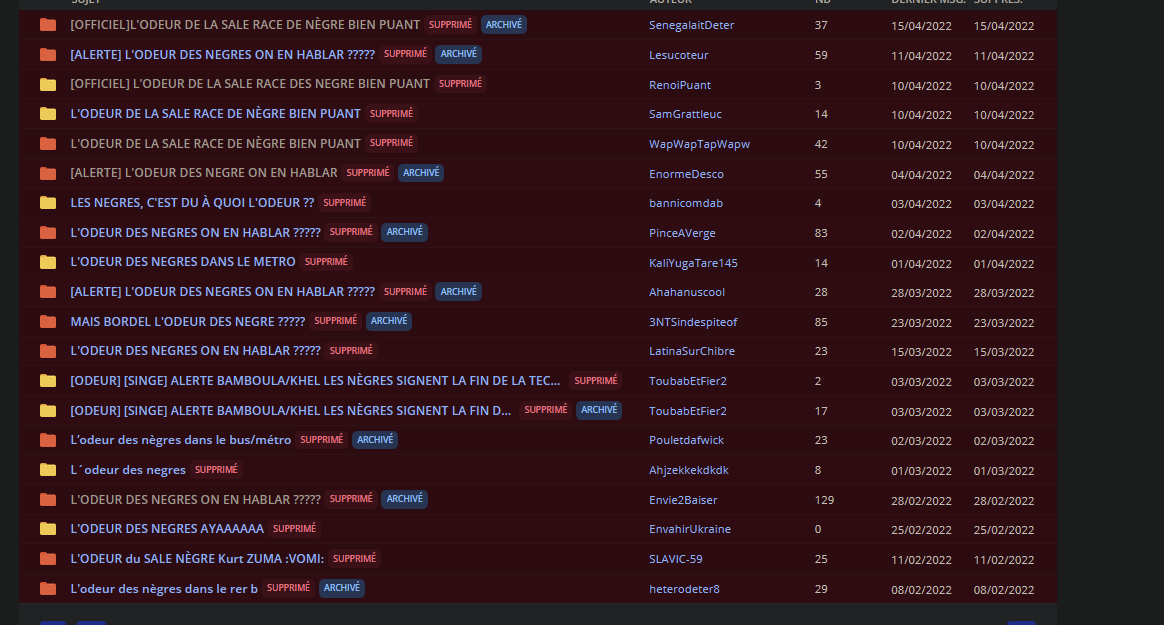Click the ARCHIVÉ badge in heterodeter8's row

click(x=341, y=588)
